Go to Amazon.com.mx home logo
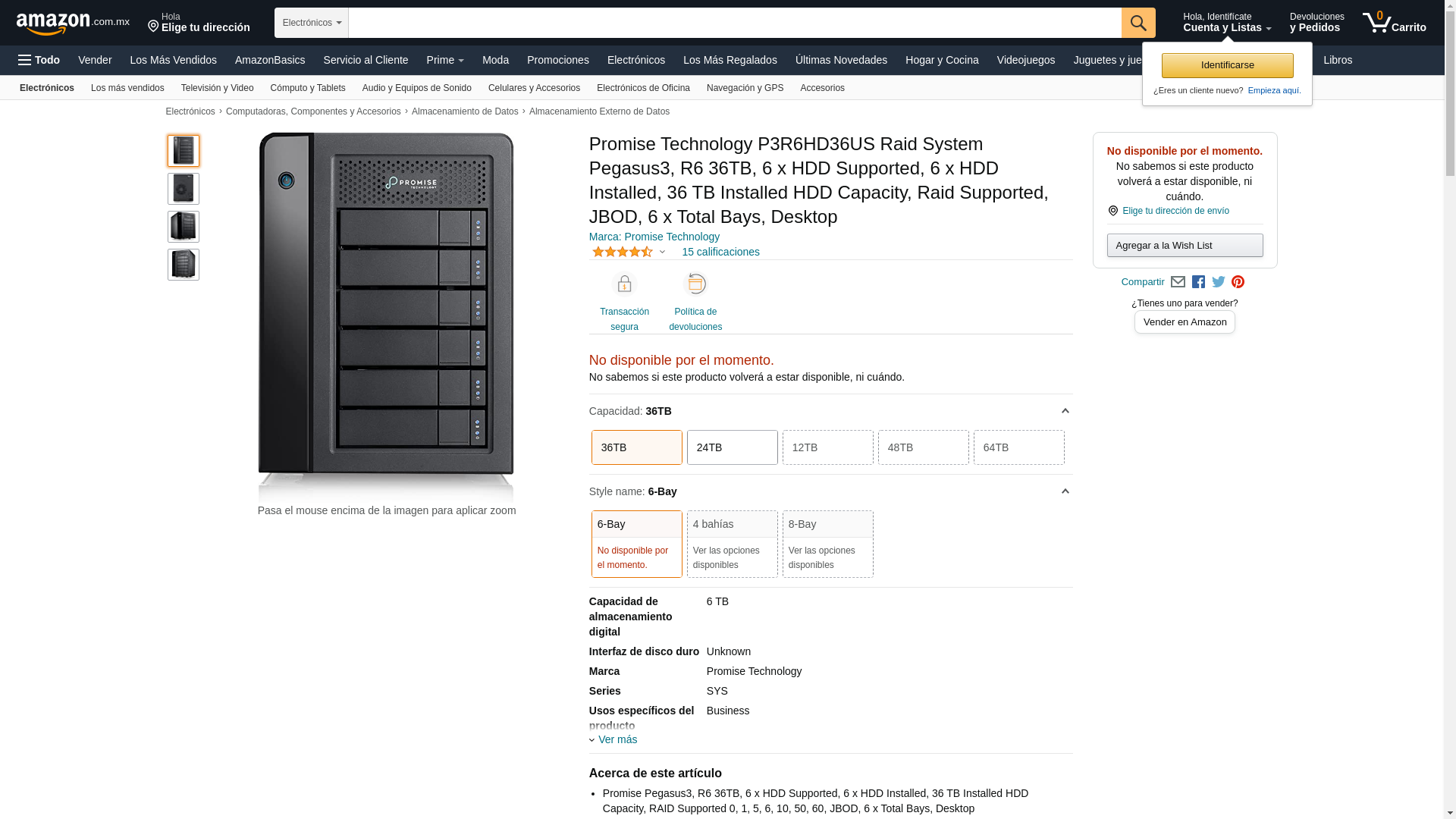The width and height of the screenshot is (1456, 819). [72, 24]
